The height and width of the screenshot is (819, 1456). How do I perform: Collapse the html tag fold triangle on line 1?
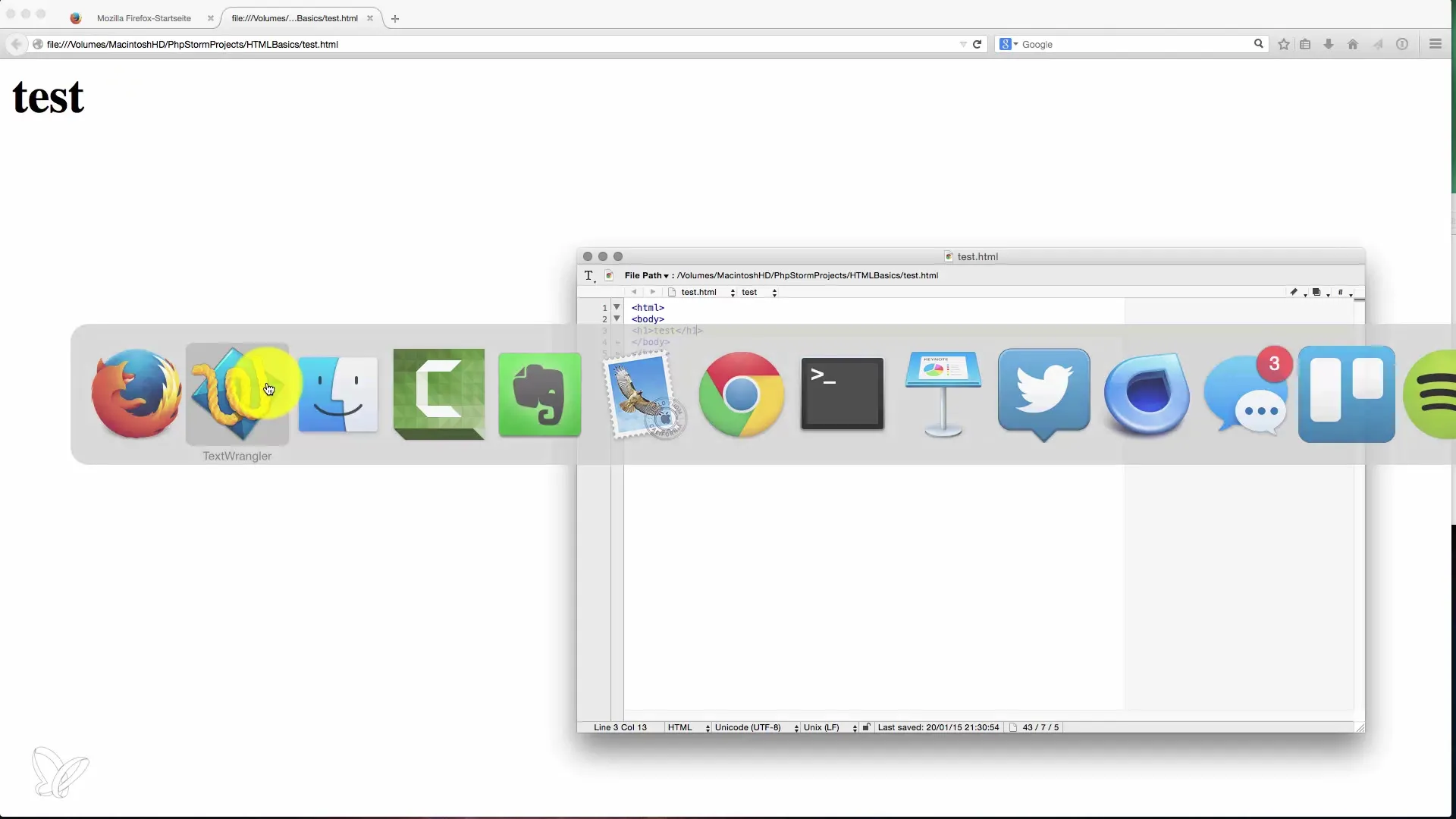pyautogui.click(x=617, y=307)
